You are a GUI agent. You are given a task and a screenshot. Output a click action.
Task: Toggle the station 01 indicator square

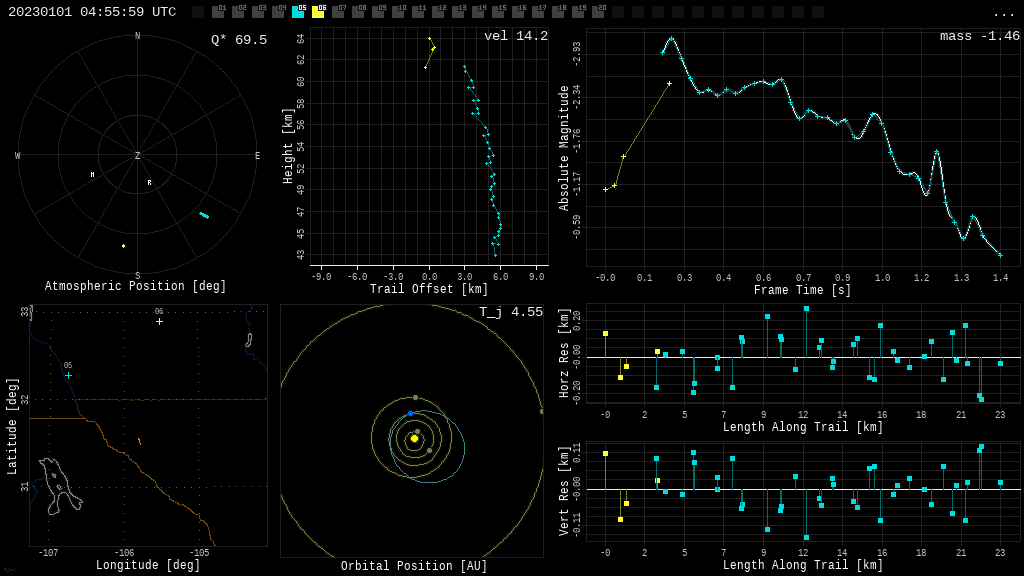point(218,12)
